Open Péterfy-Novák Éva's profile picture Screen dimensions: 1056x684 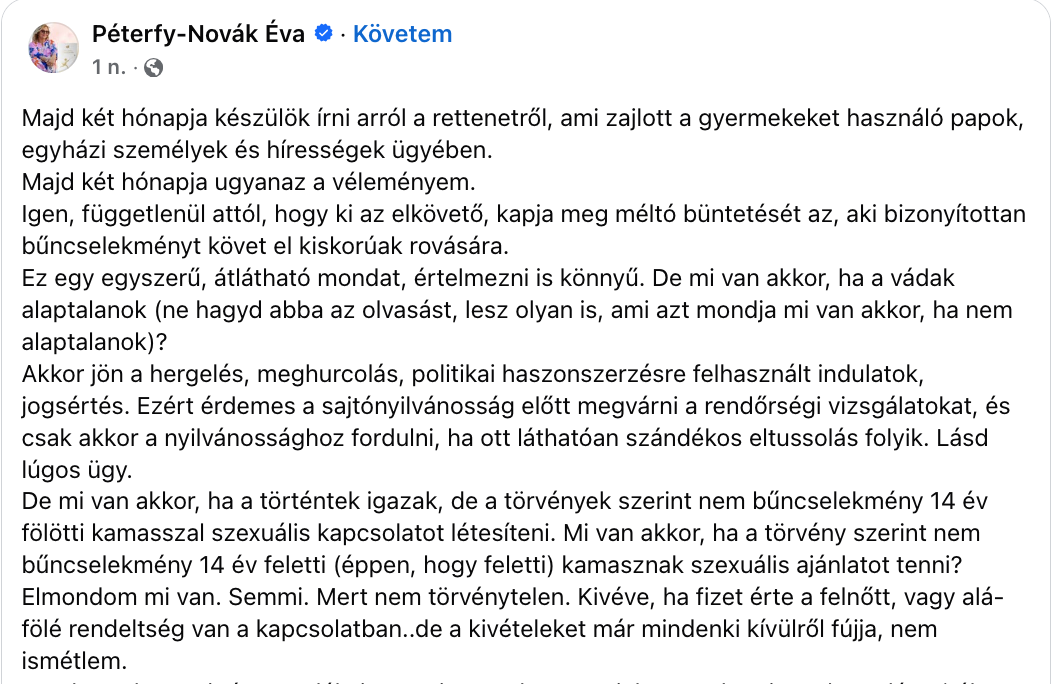(x=54, y=47)
